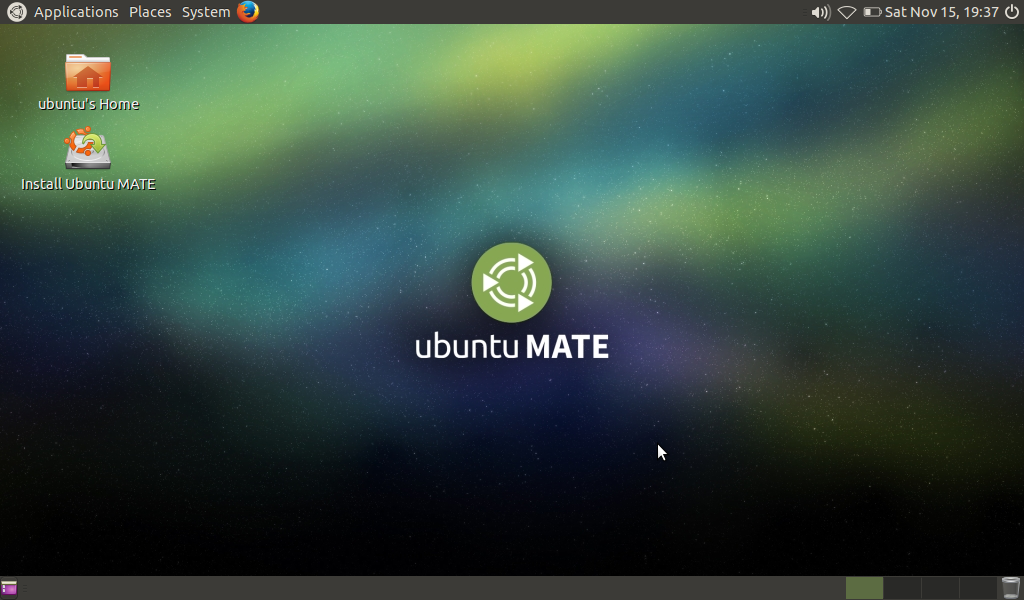Click the "ubuntu's Home" label
The width and height of the screenshot is (1024, 600).
tap(88, 104)
